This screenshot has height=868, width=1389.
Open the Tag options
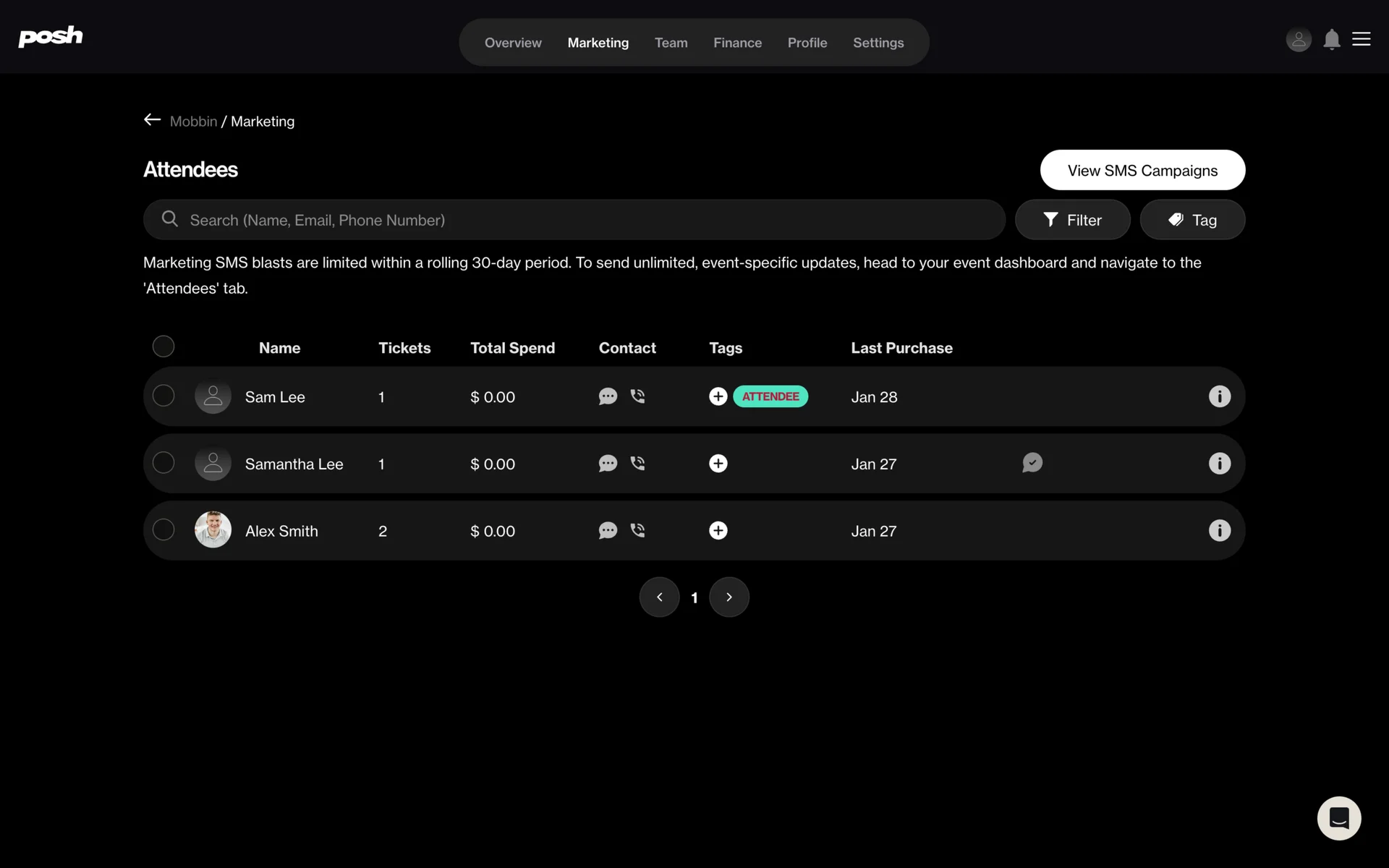pyautogui.click(x=1192, y=220)
